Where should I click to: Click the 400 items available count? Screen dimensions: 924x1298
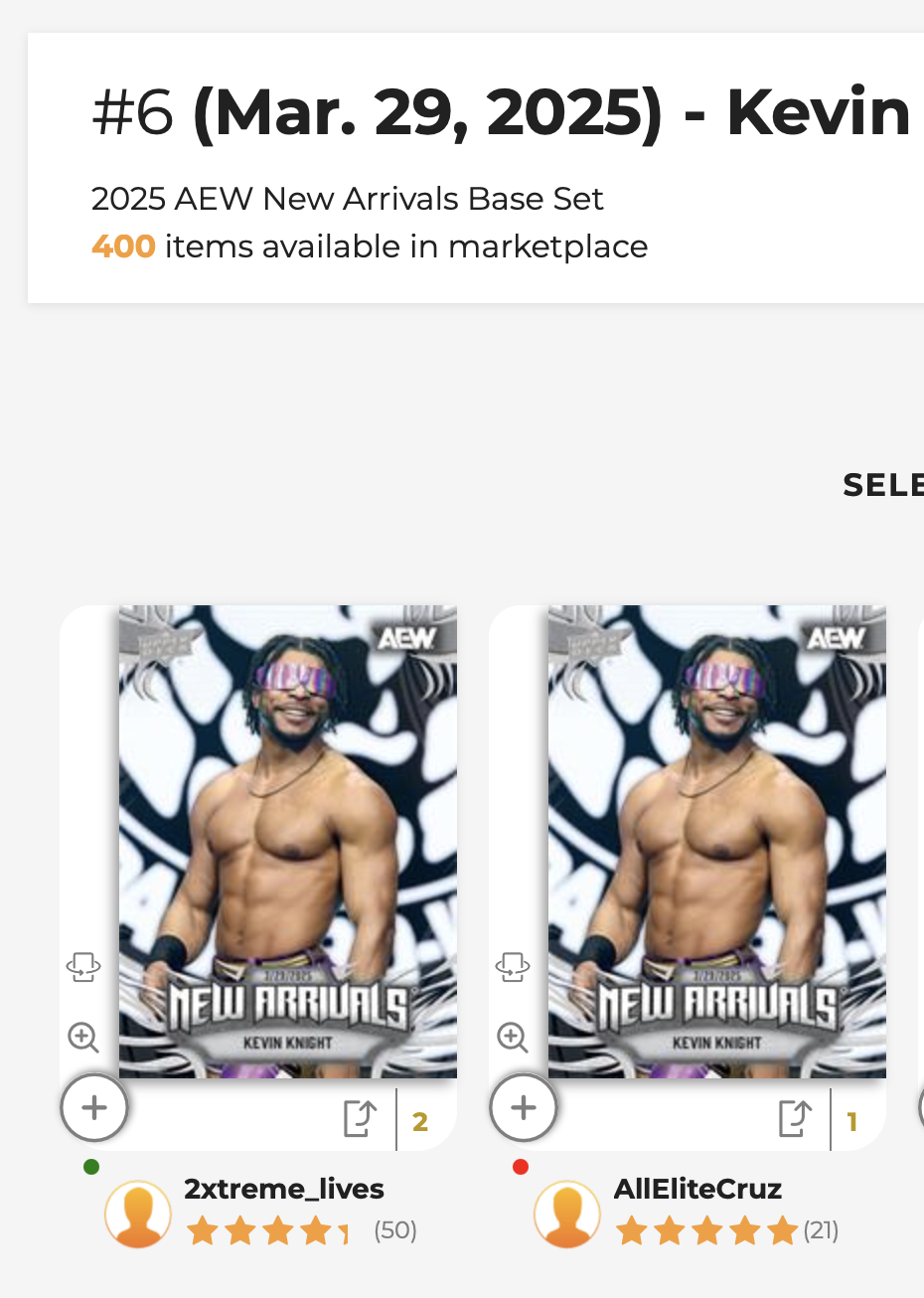pos(123,246)
